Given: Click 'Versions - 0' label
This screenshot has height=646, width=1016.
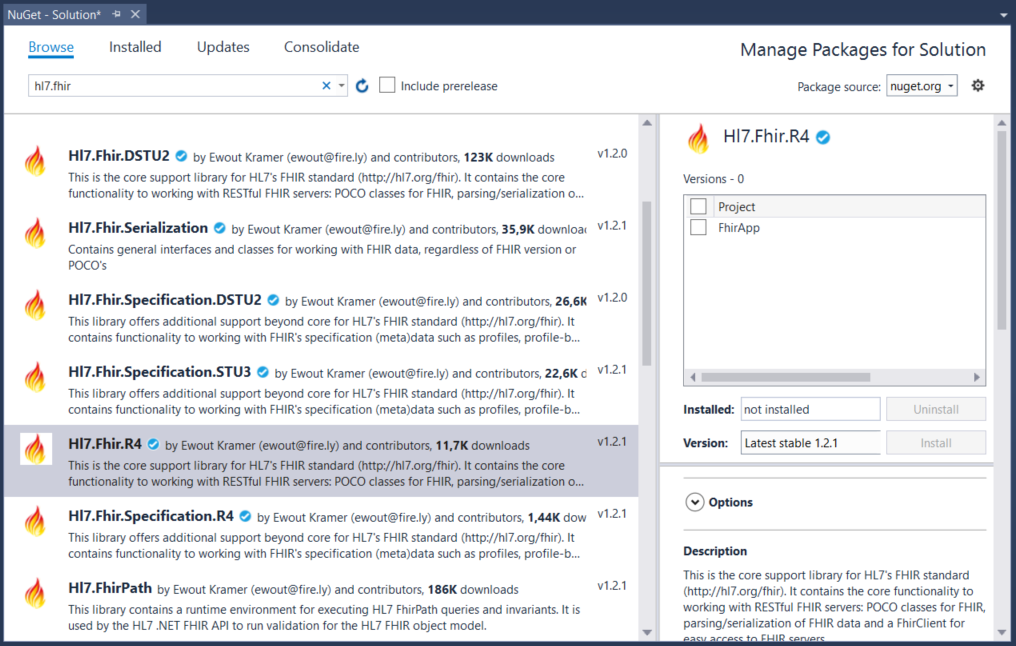Looking at the screenshot, I should click(x=713, y=179).
